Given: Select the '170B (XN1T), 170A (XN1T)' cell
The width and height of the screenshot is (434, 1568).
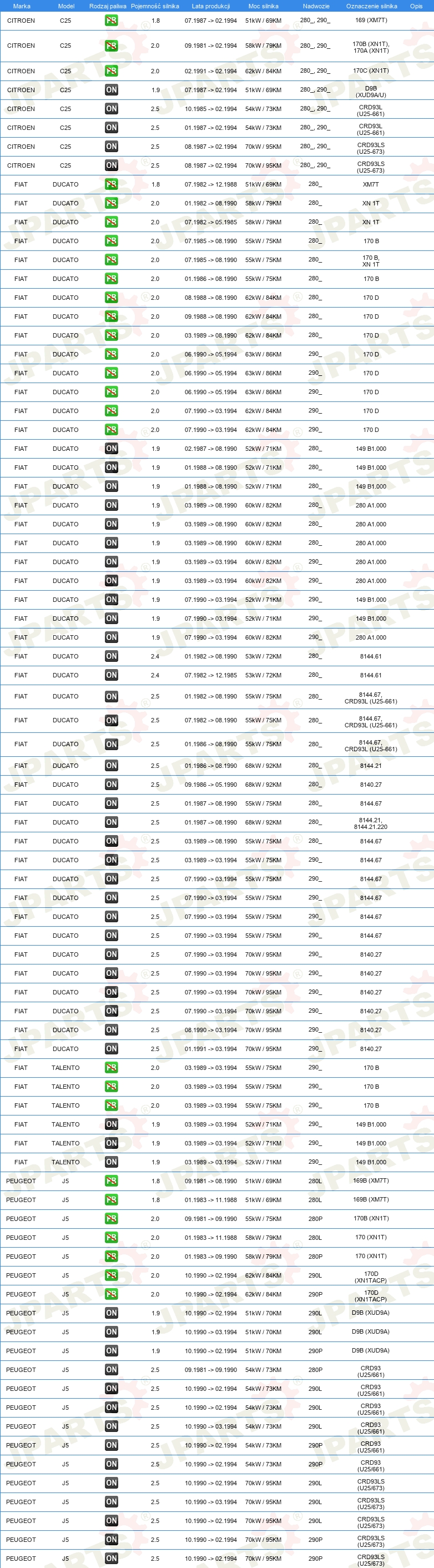Looking at the screenshot, I should [x=371, y=48].
